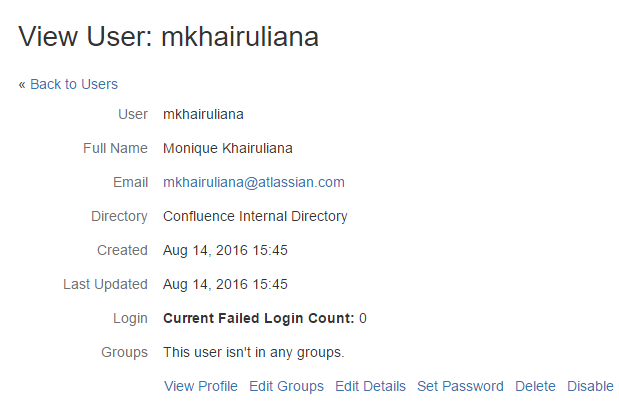Open the View Profile link

201,386
